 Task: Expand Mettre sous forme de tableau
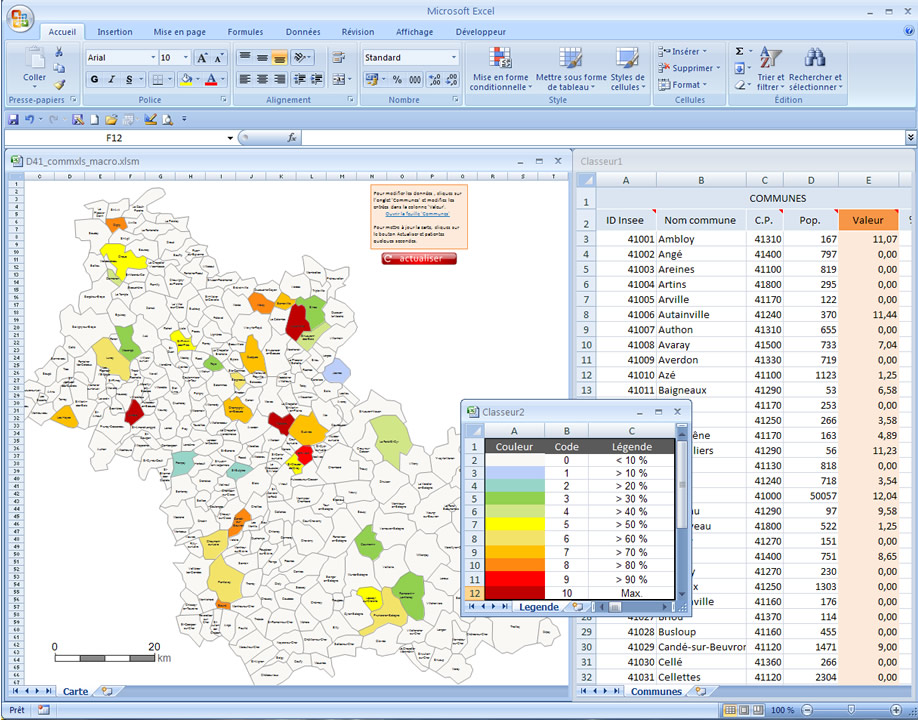pyautogui.click(x=571, y=69)
